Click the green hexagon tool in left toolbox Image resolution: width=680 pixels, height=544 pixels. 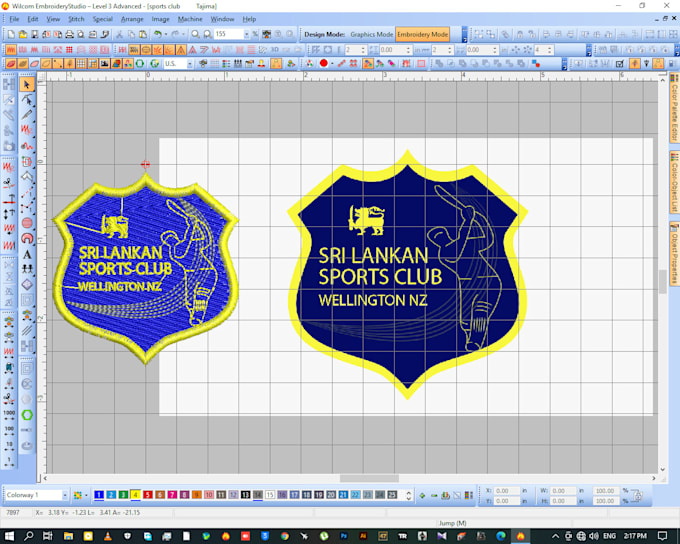27,415
